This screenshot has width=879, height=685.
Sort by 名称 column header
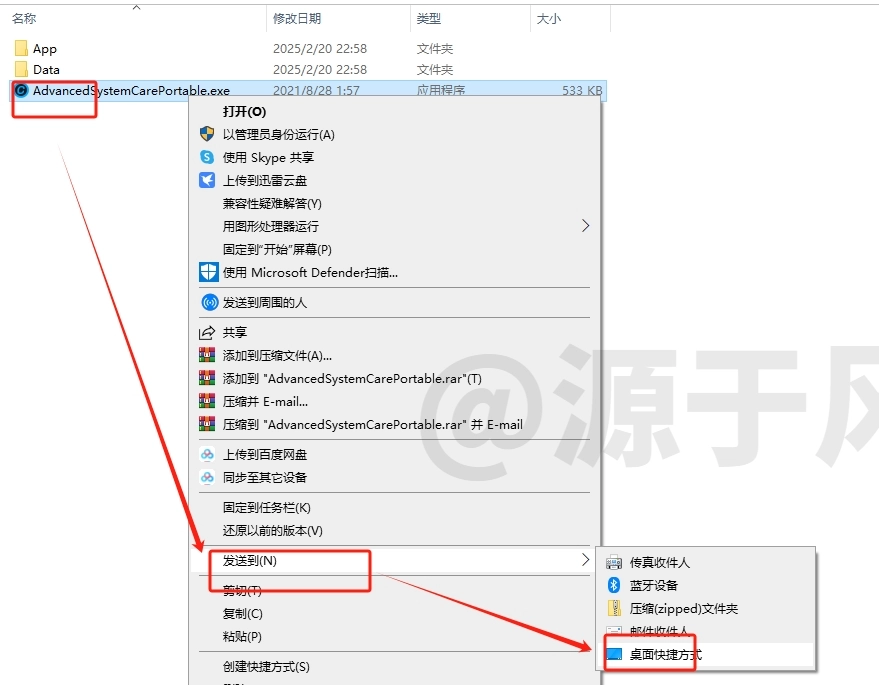24,18
